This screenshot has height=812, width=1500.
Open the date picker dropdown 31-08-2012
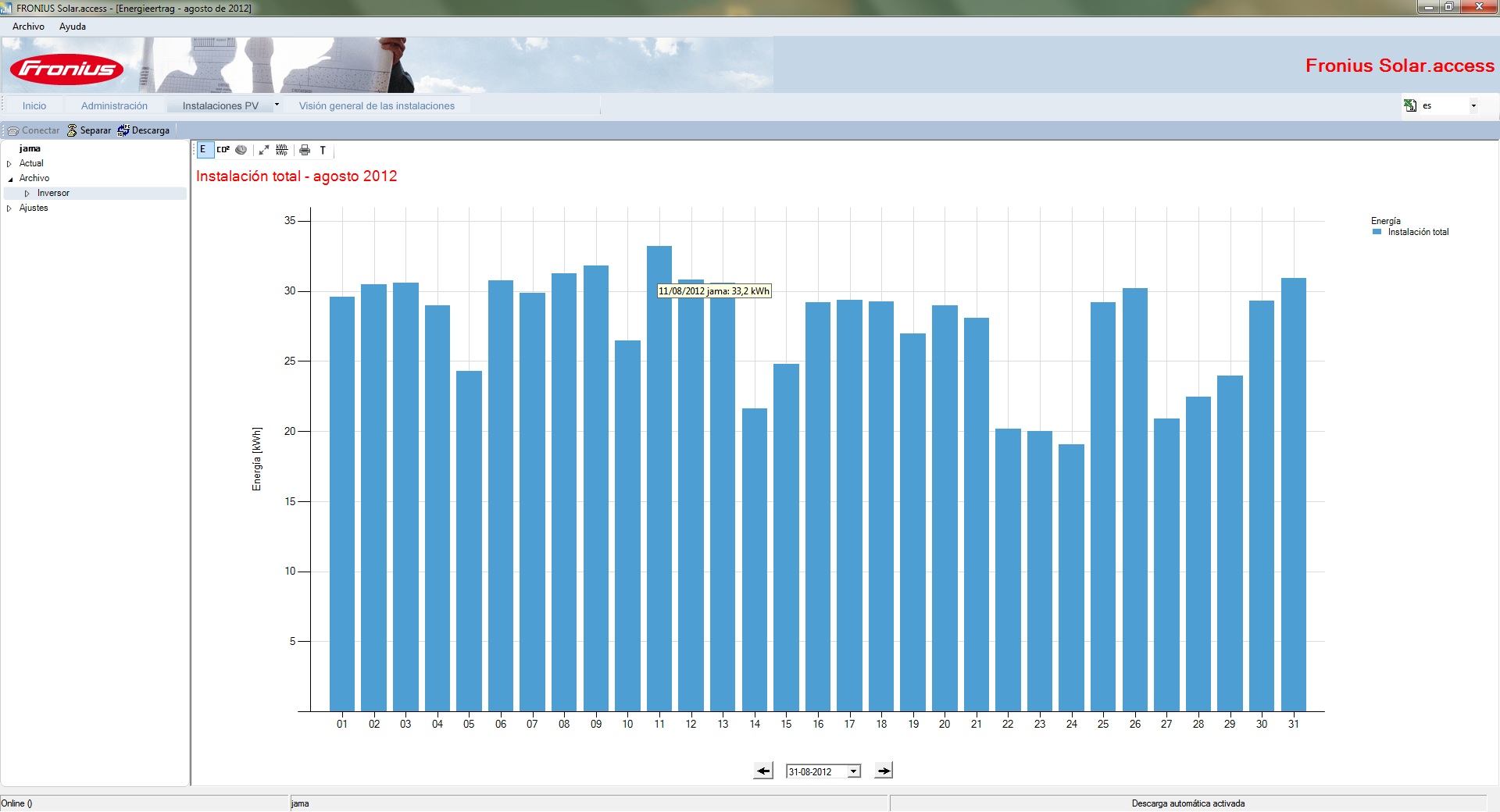pyautogui.click(x=854, y=771)
